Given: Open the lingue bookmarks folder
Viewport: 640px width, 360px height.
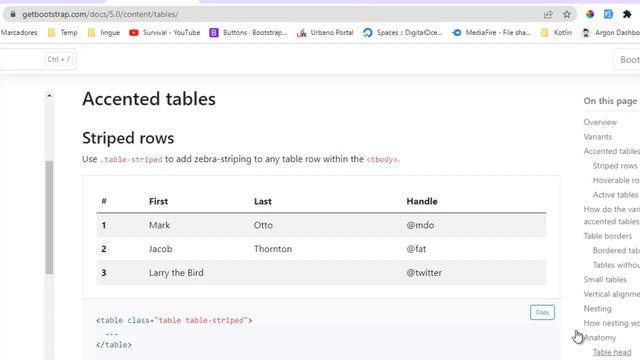Looking at the screenshot, I should 104,33.
